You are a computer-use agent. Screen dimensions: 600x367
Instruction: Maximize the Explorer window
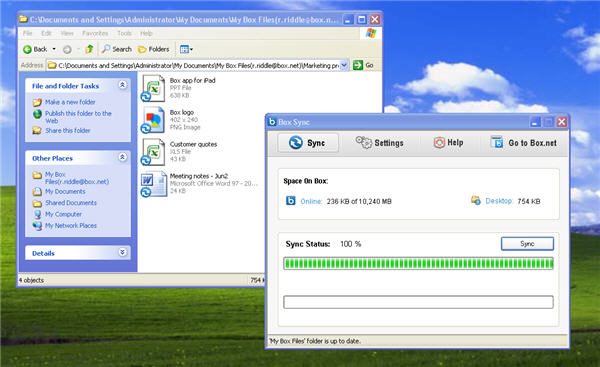[361, 20]
